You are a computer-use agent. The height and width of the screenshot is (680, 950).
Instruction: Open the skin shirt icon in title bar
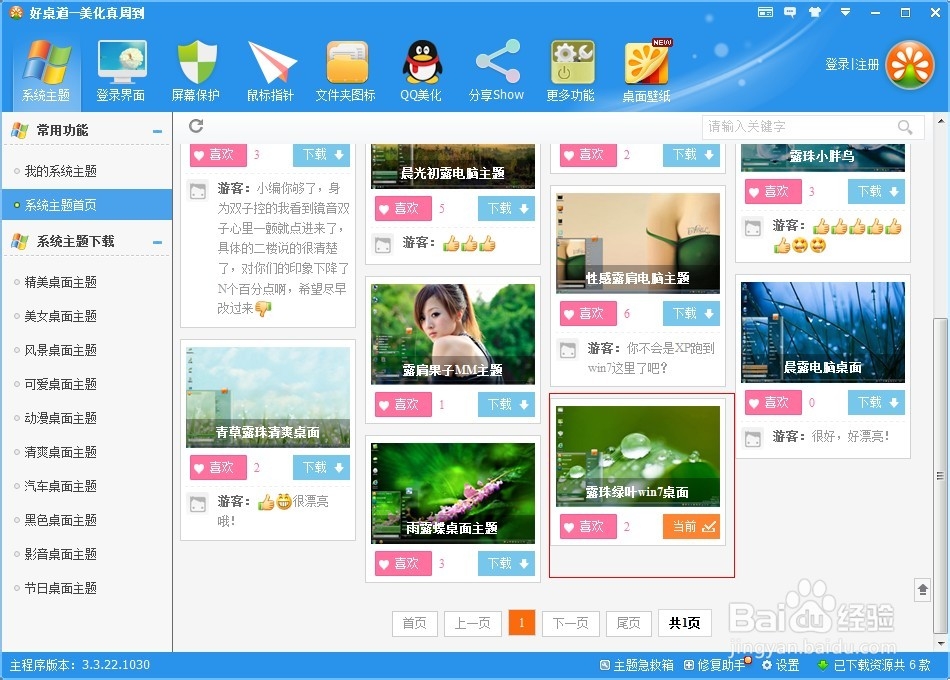pos(815,12)
